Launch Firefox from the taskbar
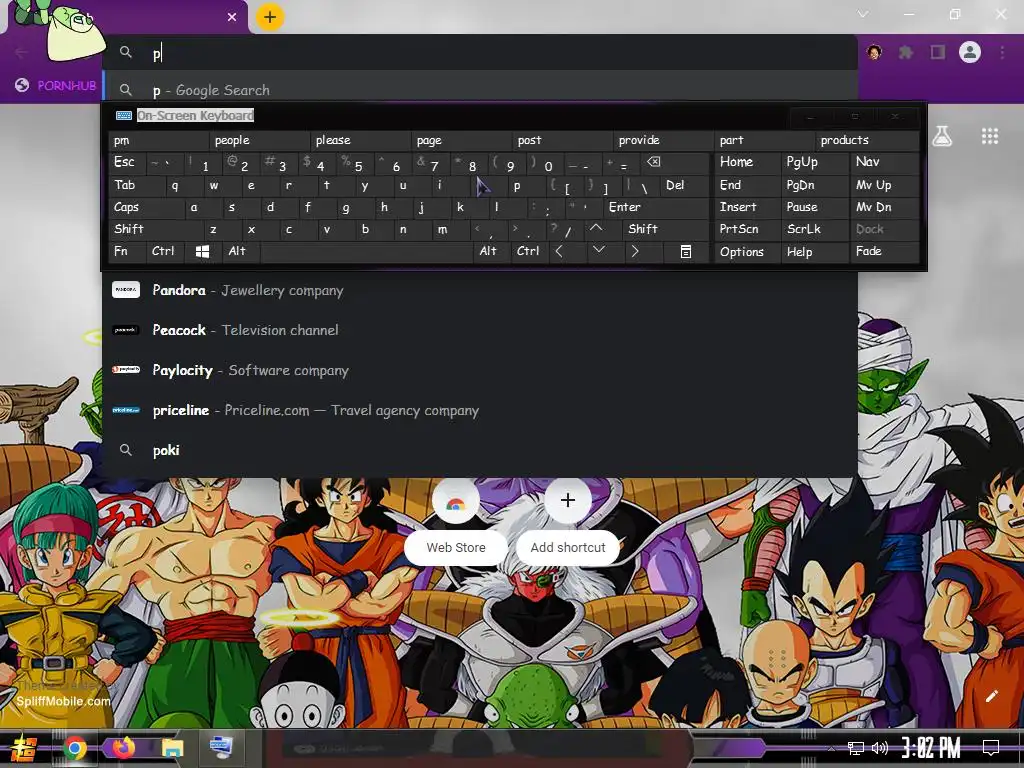 click(123, 748)
